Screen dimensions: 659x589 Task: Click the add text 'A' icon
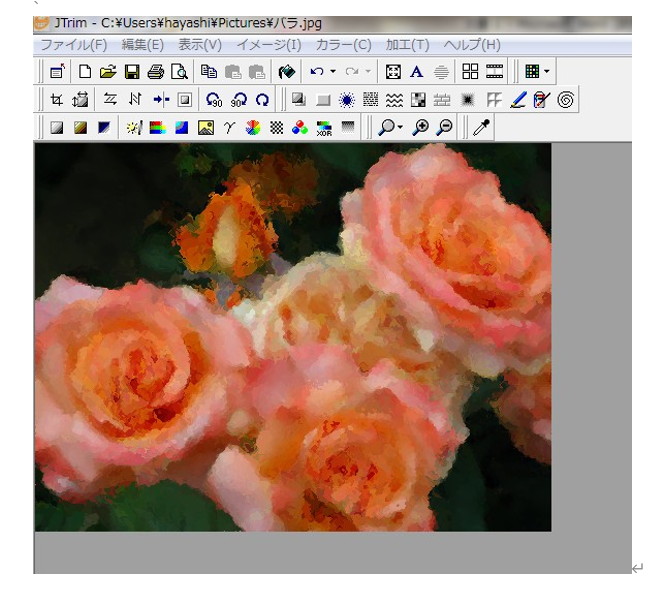[417, 72]
